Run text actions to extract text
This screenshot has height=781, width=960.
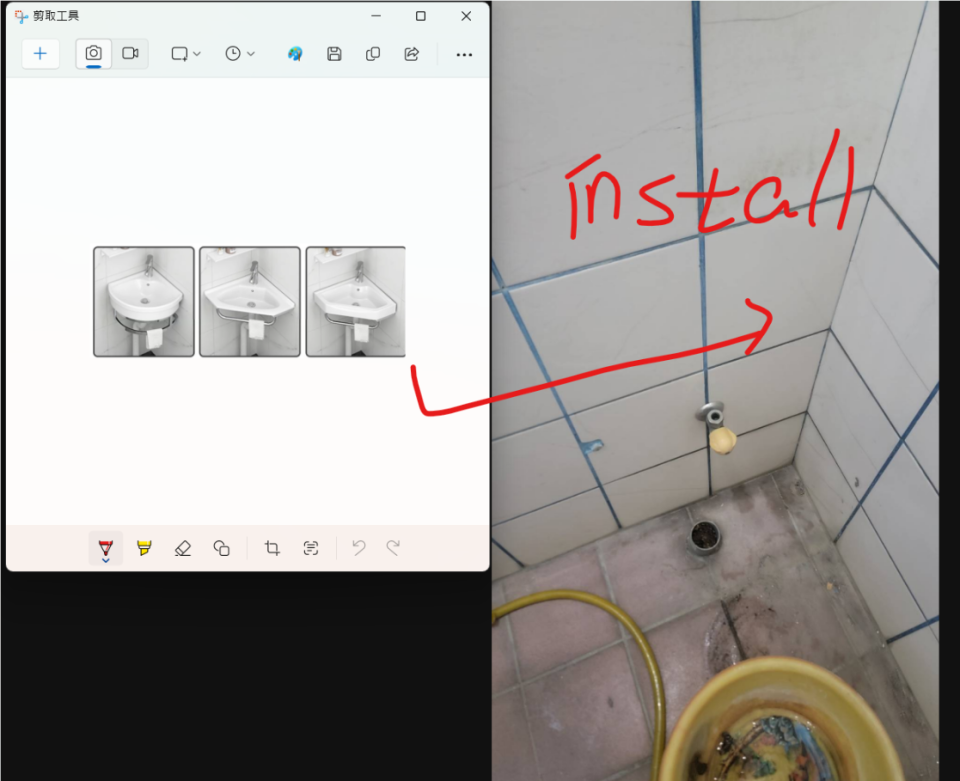tap(311, 548)
